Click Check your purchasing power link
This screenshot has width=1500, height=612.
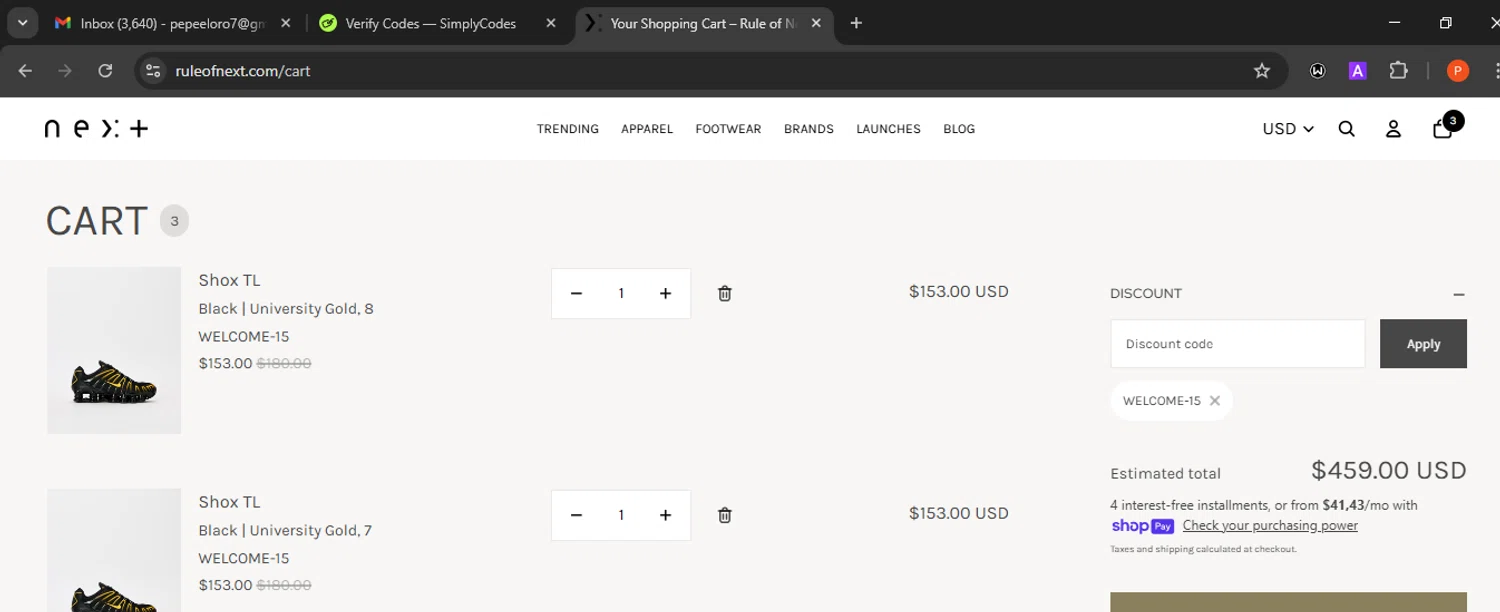pos(1270,525)
